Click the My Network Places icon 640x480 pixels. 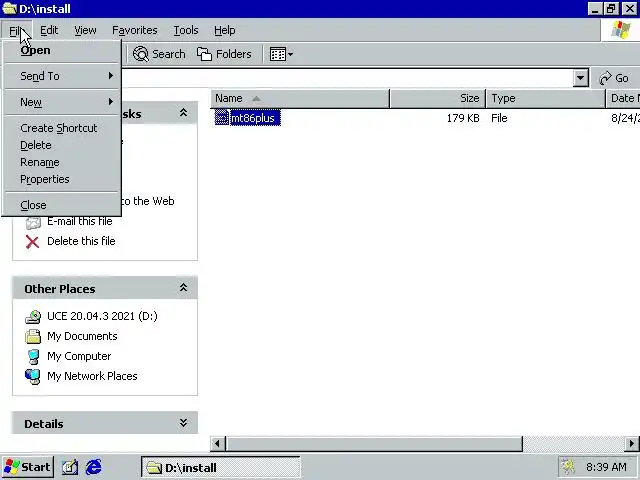(x=33, y=376)
